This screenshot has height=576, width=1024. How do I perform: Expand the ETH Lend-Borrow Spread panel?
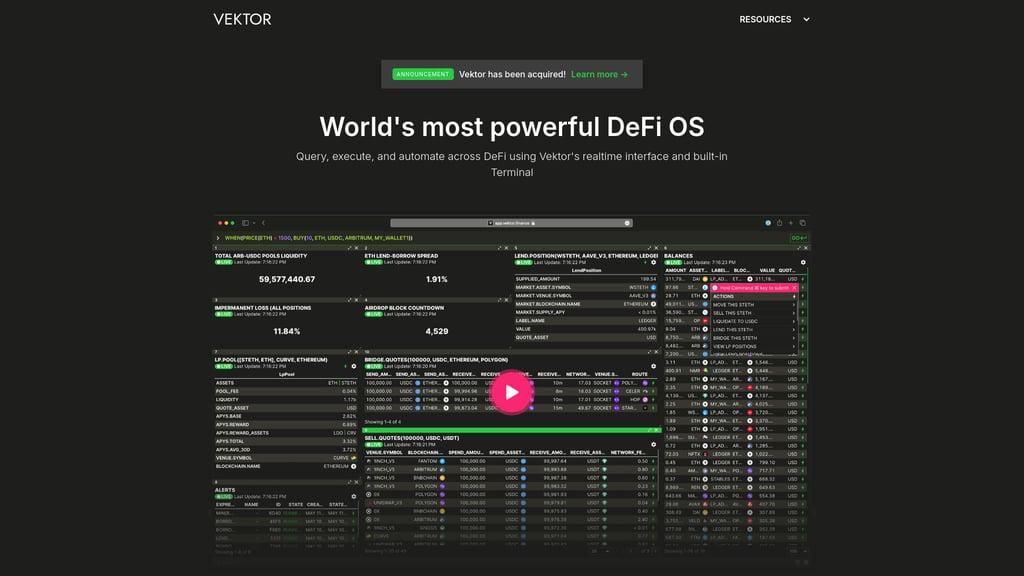(x=500, y=248)
